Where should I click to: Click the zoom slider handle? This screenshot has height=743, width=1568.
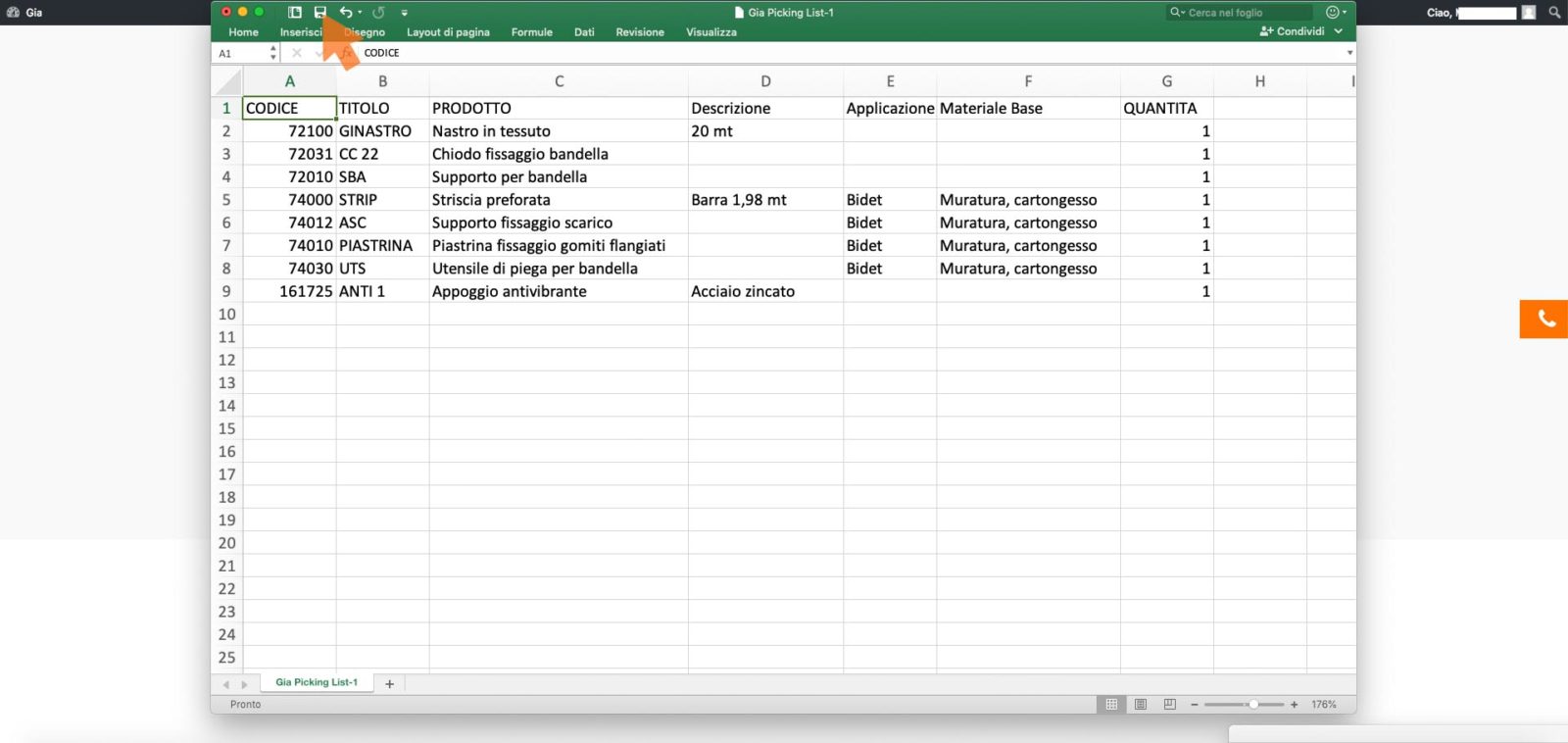coord(1253,705)
